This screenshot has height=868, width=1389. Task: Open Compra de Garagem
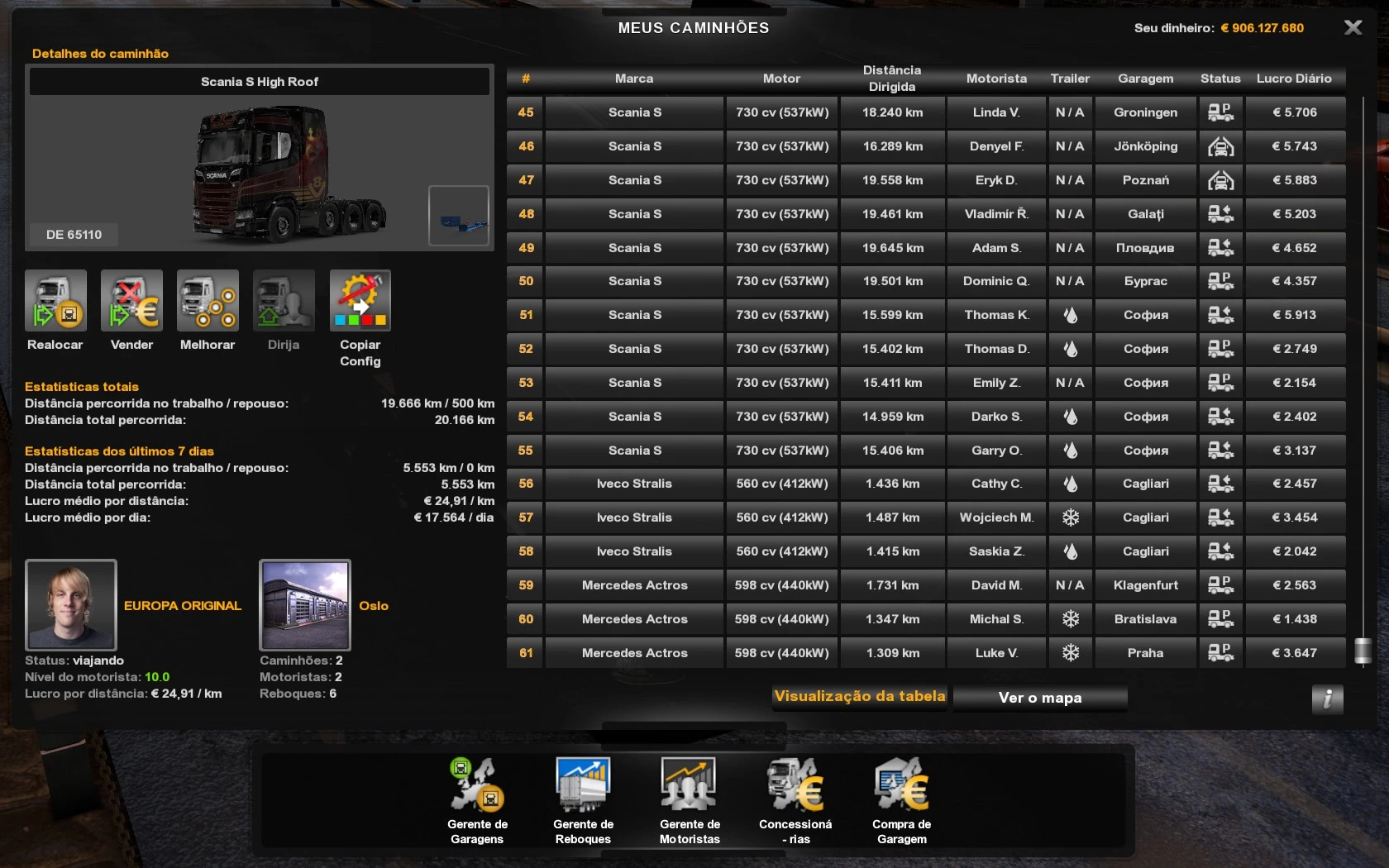pos(901,785)
